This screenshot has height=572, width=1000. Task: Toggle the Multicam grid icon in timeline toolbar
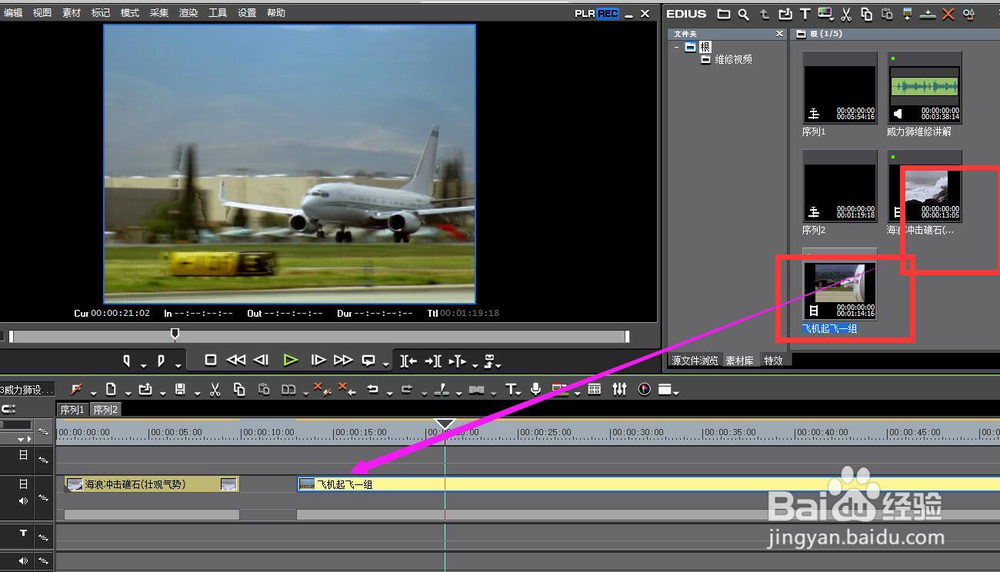(x=594, y=389)
